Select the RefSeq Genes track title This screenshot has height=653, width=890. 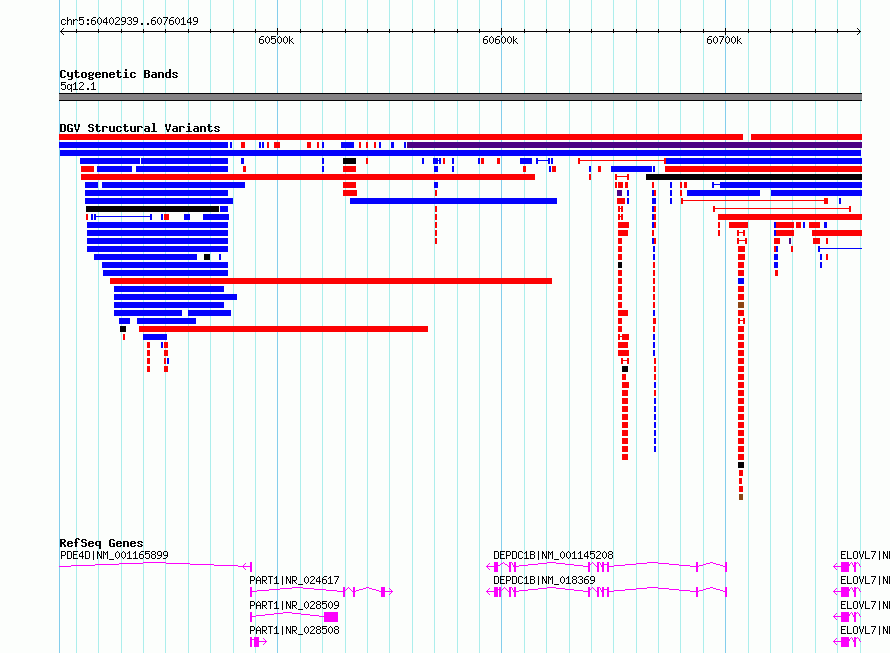point(101,543)
